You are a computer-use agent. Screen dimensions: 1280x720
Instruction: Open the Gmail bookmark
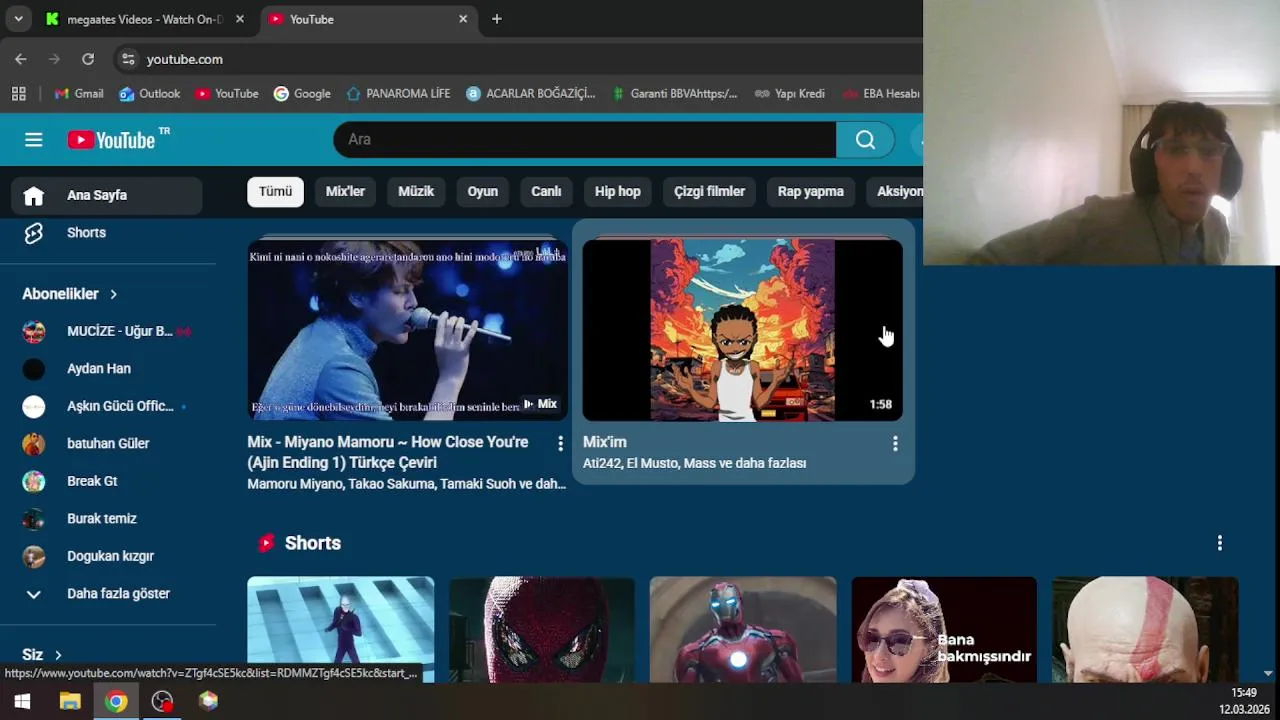79,93
